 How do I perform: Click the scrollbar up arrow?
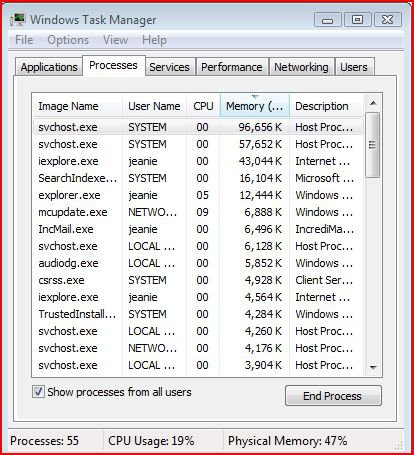tap(373, 103)
